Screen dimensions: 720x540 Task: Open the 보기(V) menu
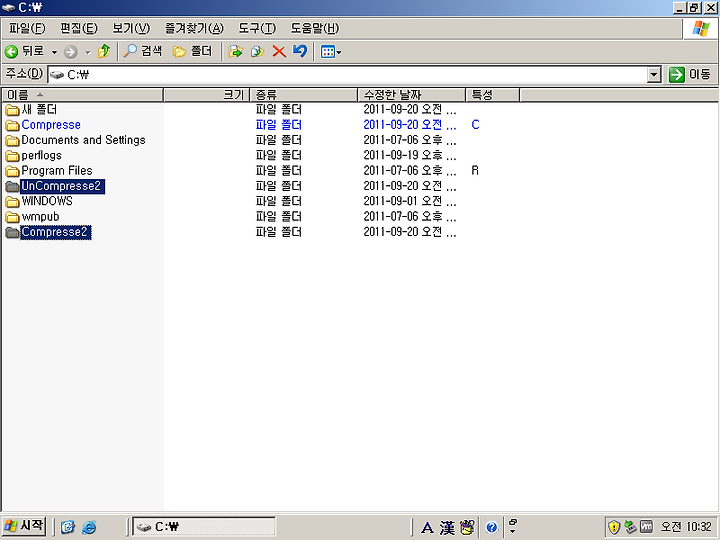point(131,28)
